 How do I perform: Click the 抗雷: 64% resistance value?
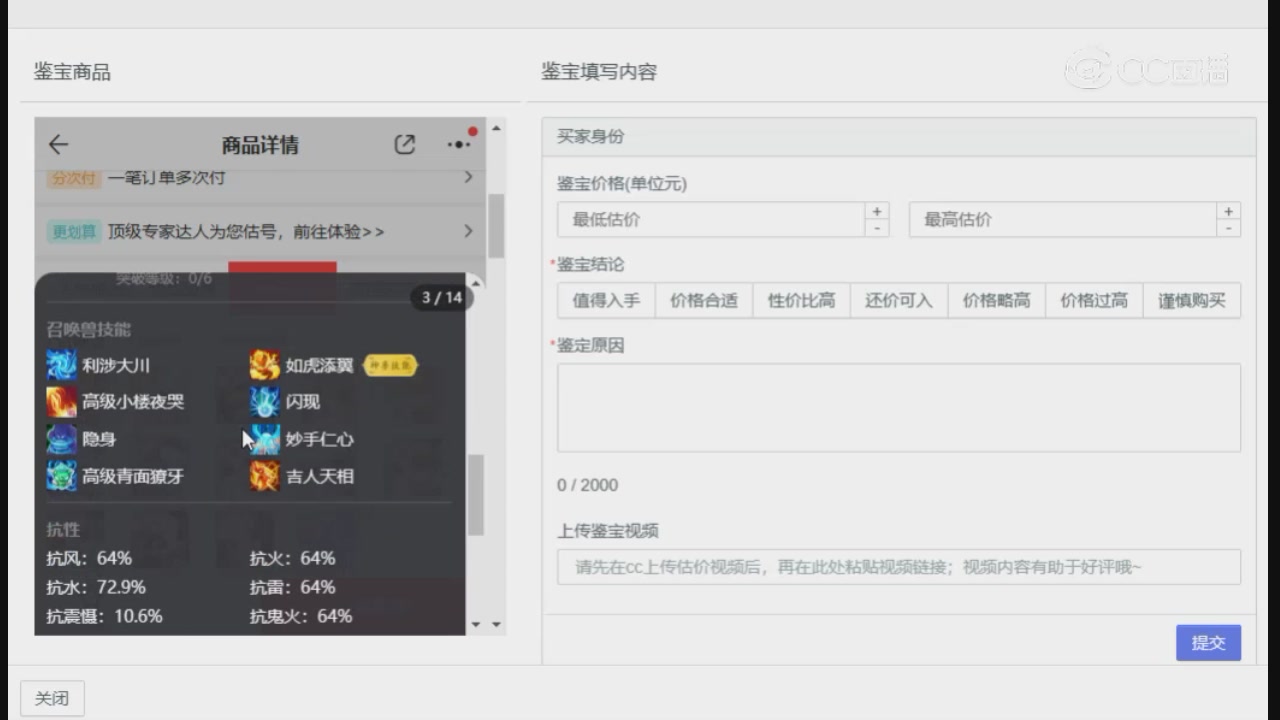[x=292, y=587]
